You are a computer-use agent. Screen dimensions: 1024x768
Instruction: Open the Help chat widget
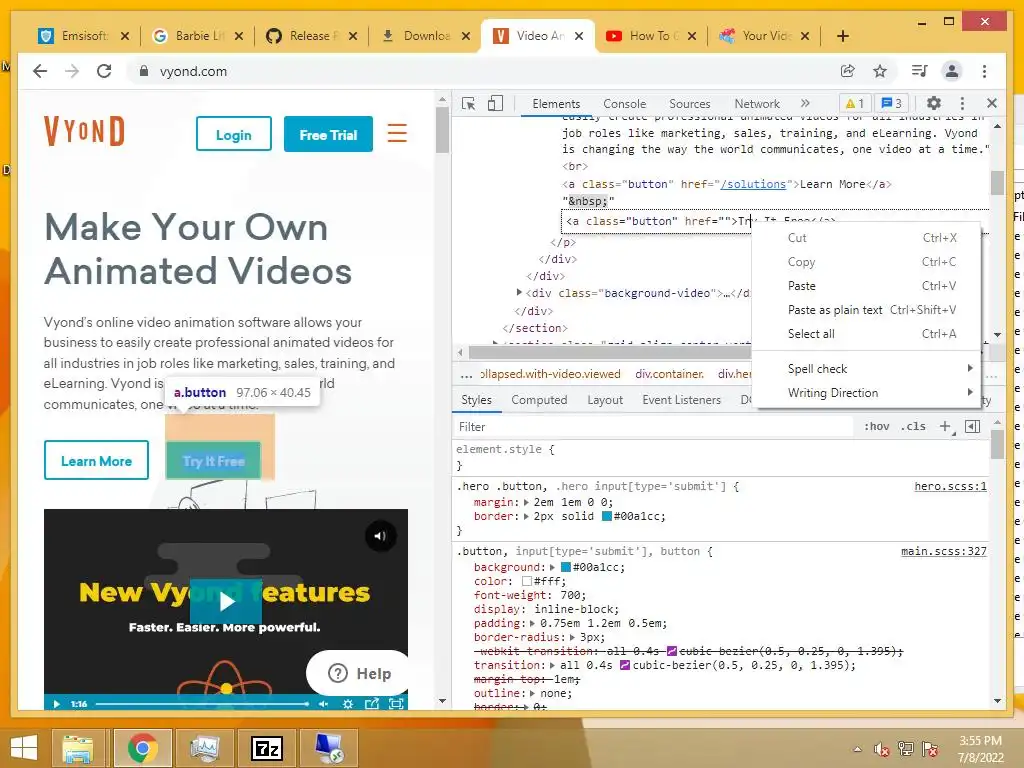coord(358,673)
